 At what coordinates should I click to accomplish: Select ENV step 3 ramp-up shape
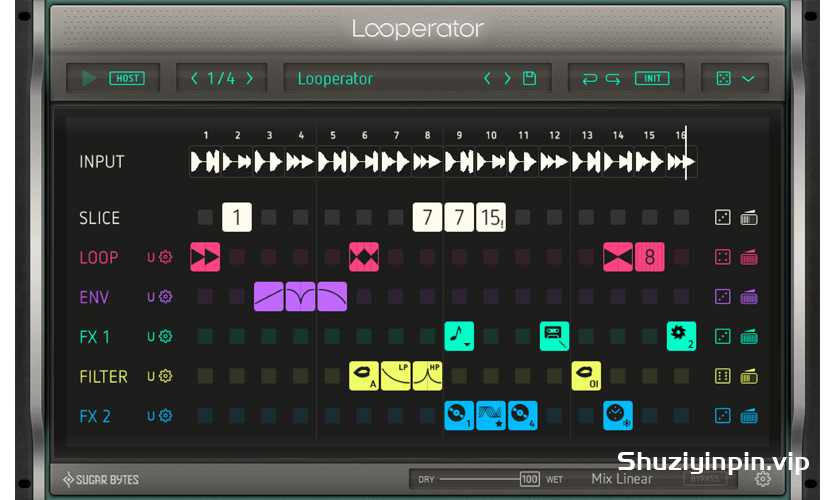pos(268,297)
